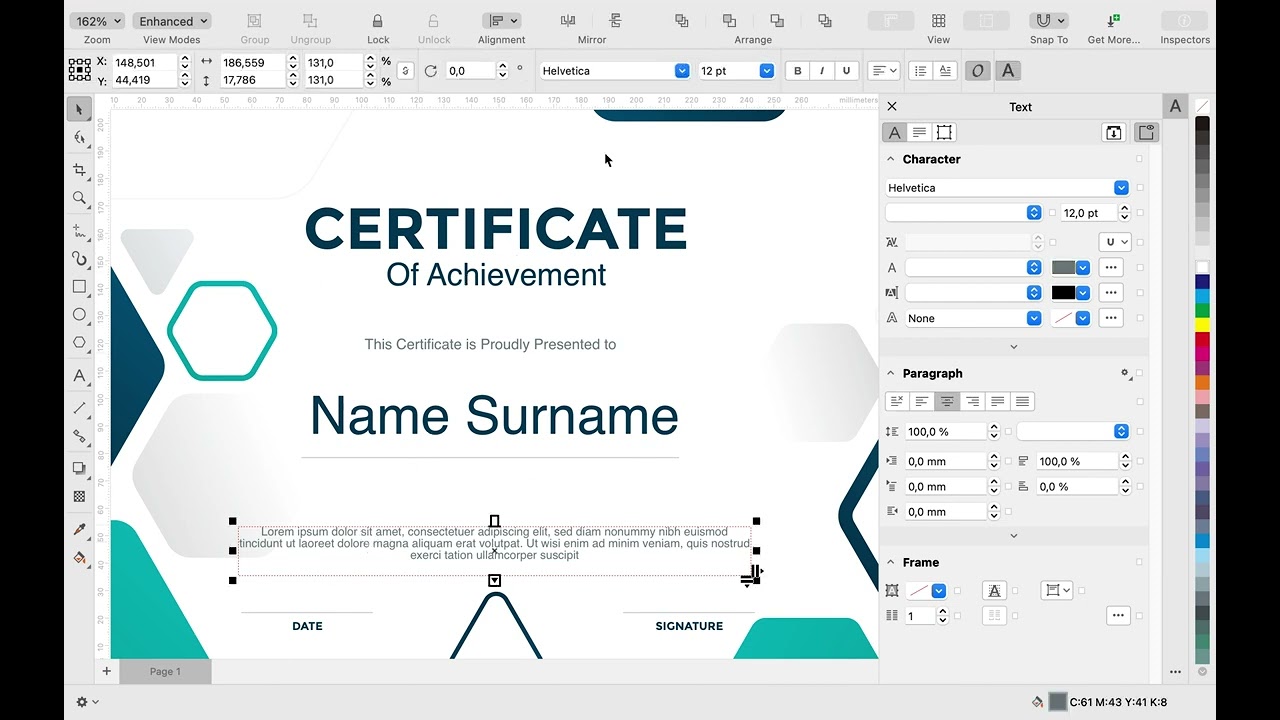
Task: Open background fill more options button
Action: pyautogui.click(x=1110, y=293)
